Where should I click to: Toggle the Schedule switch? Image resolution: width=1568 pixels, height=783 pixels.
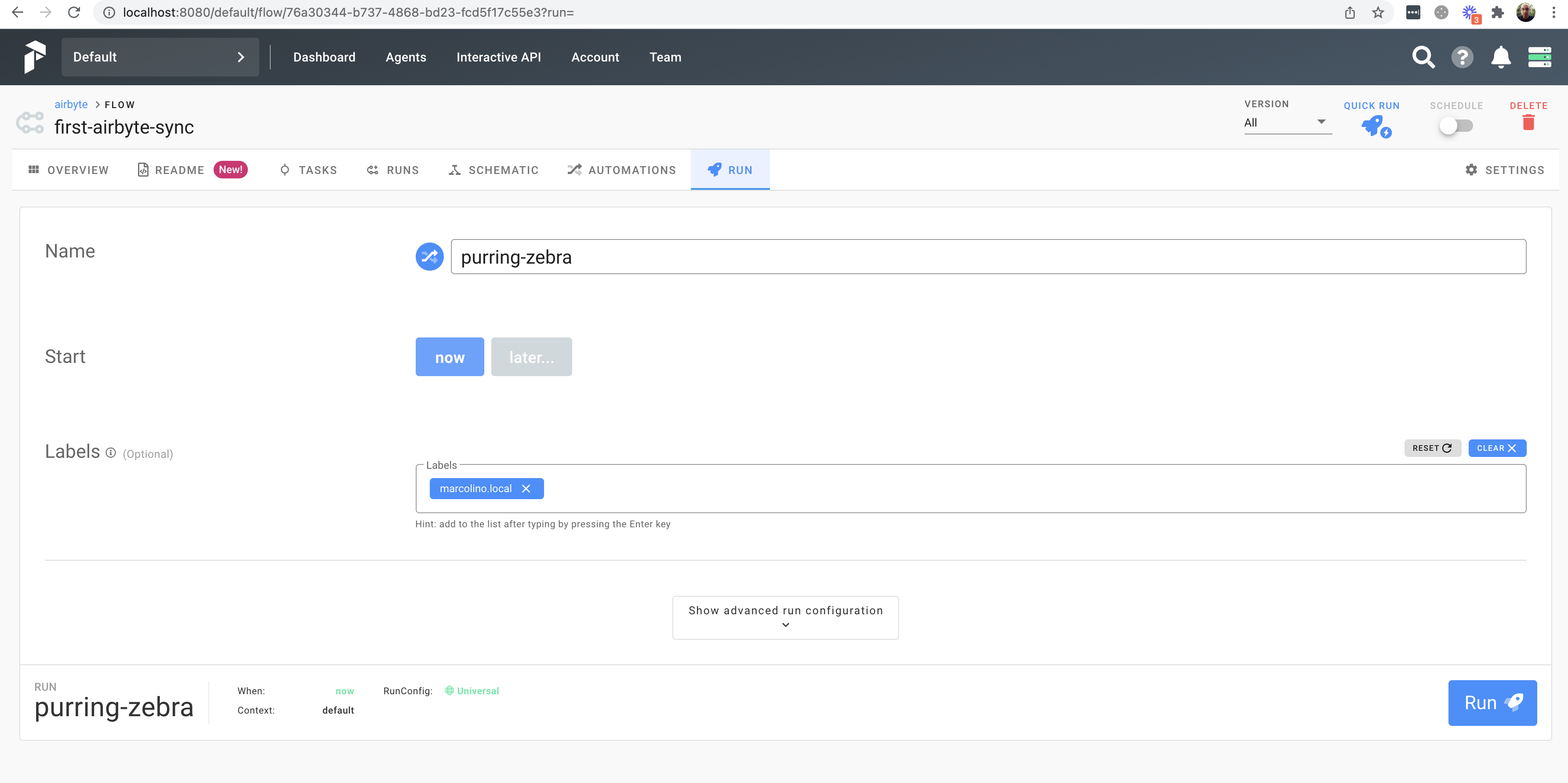(1455, 126)
